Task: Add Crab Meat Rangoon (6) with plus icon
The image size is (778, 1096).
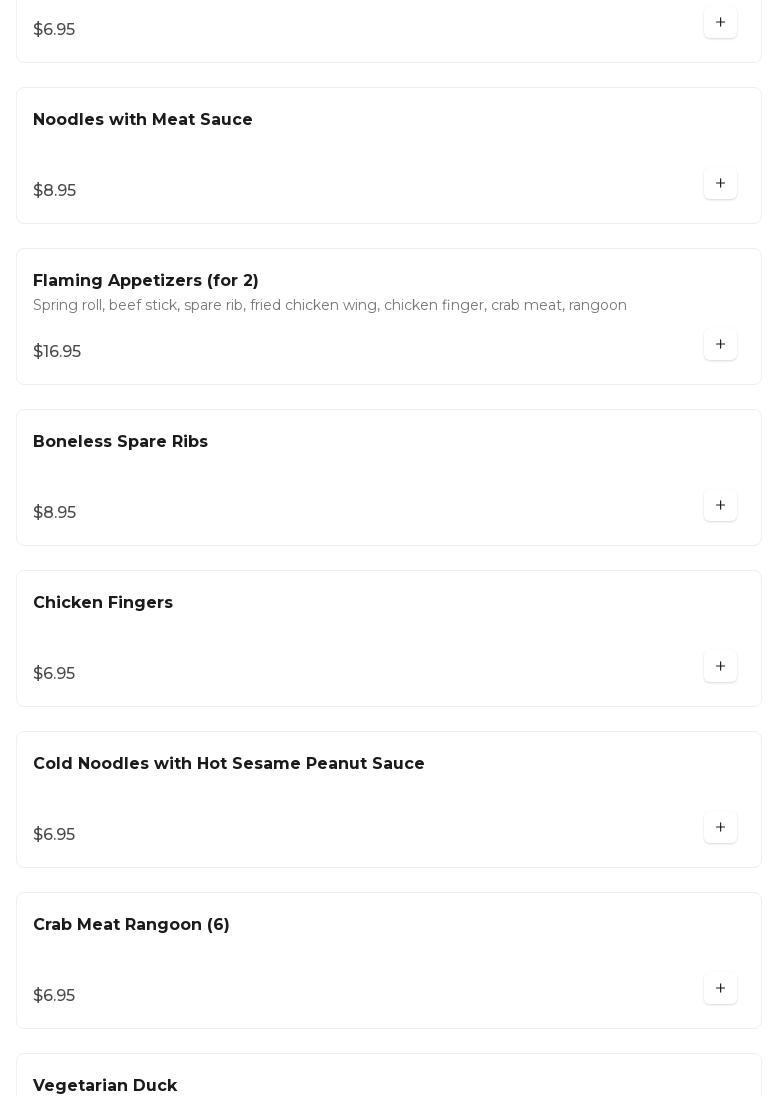Action: [720, 989]
